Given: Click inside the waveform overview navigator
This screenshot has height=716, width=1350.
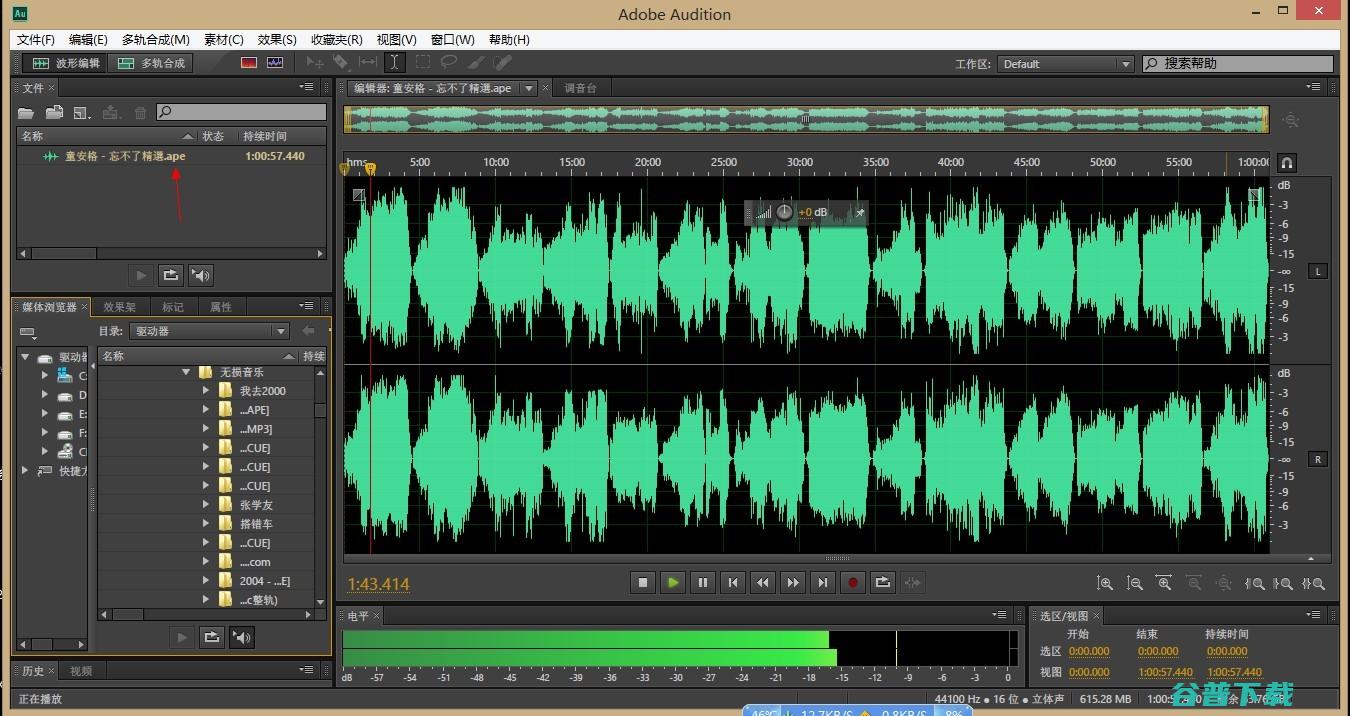Looking at the screenshot, I should click(806, 120).
